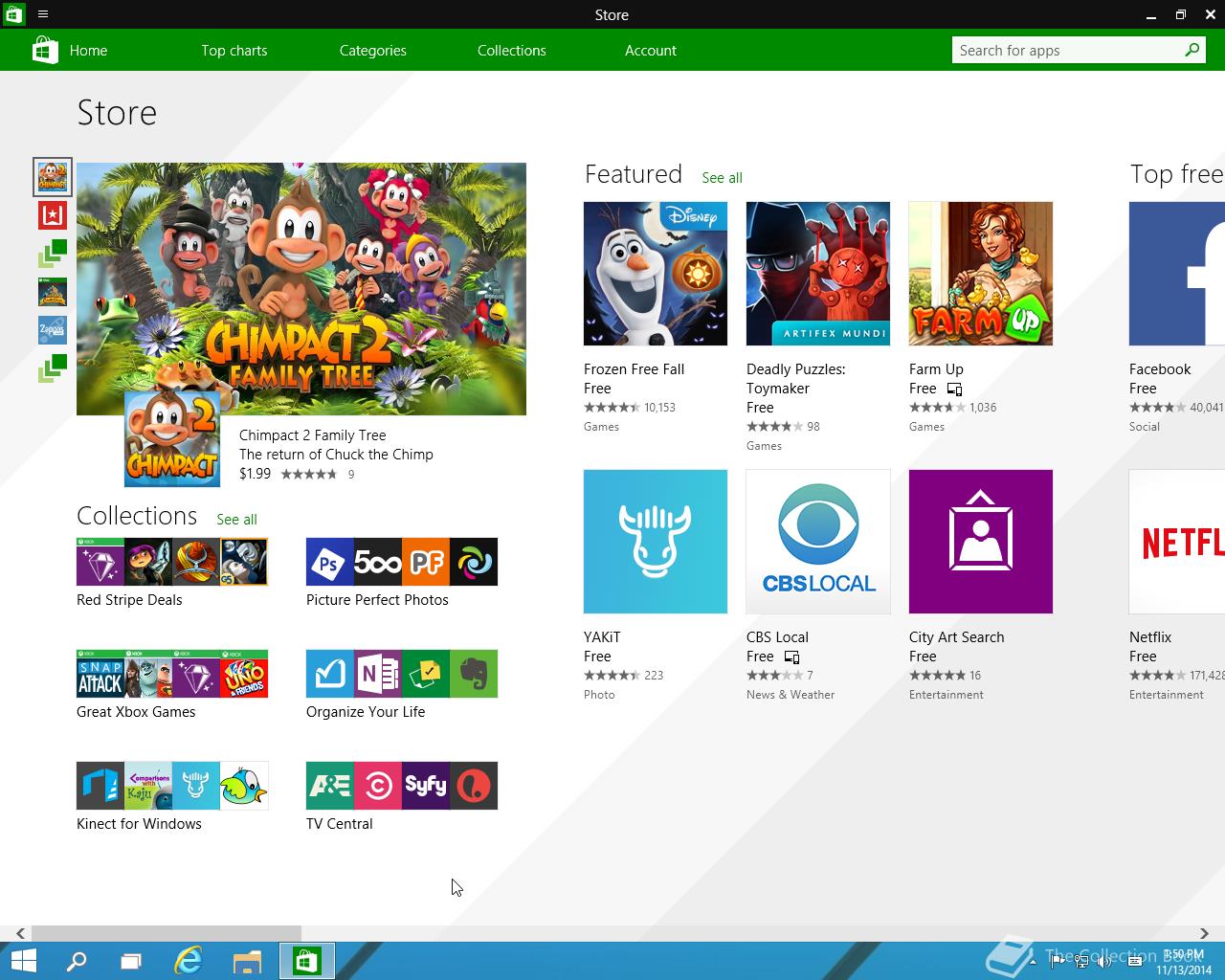The width and height of the screenshot is (1225, 980).
Task: Select the Zappos spotlight thumbnail
Action: coord(53,330)
